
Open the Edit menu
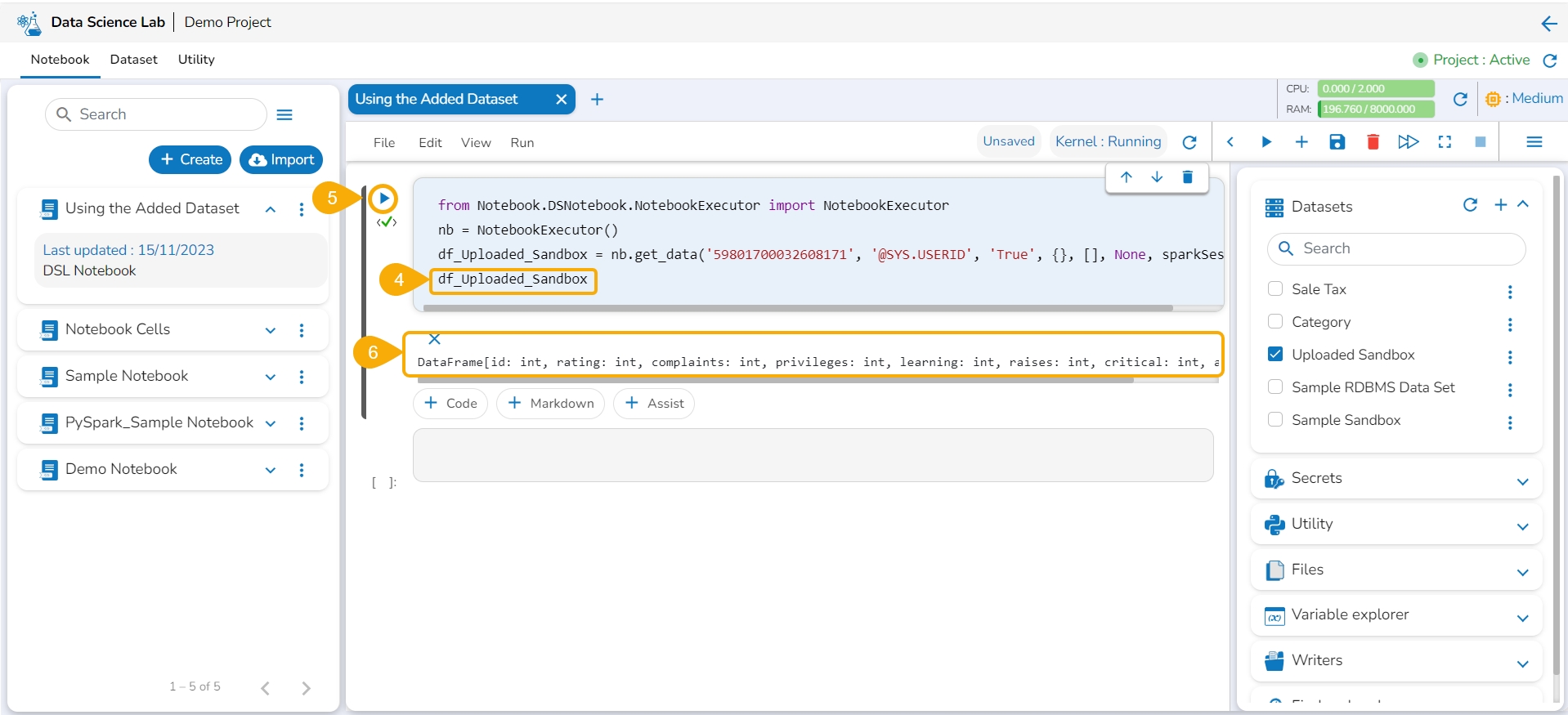pos(430,143)
